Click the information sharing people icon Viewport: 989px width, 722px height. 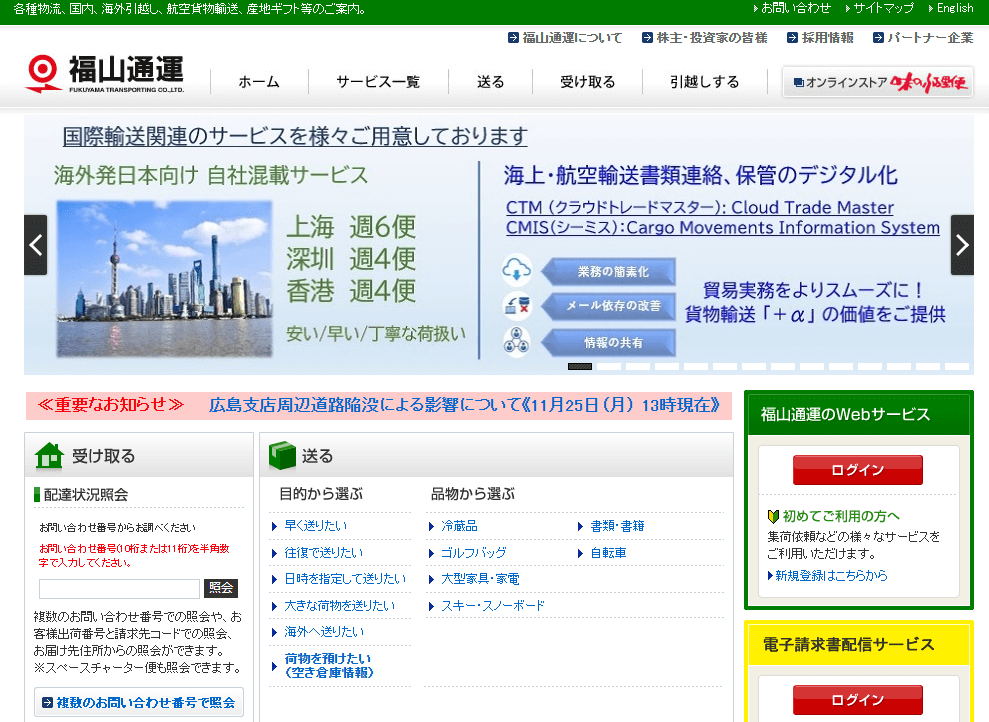click(x=517, y=341)
